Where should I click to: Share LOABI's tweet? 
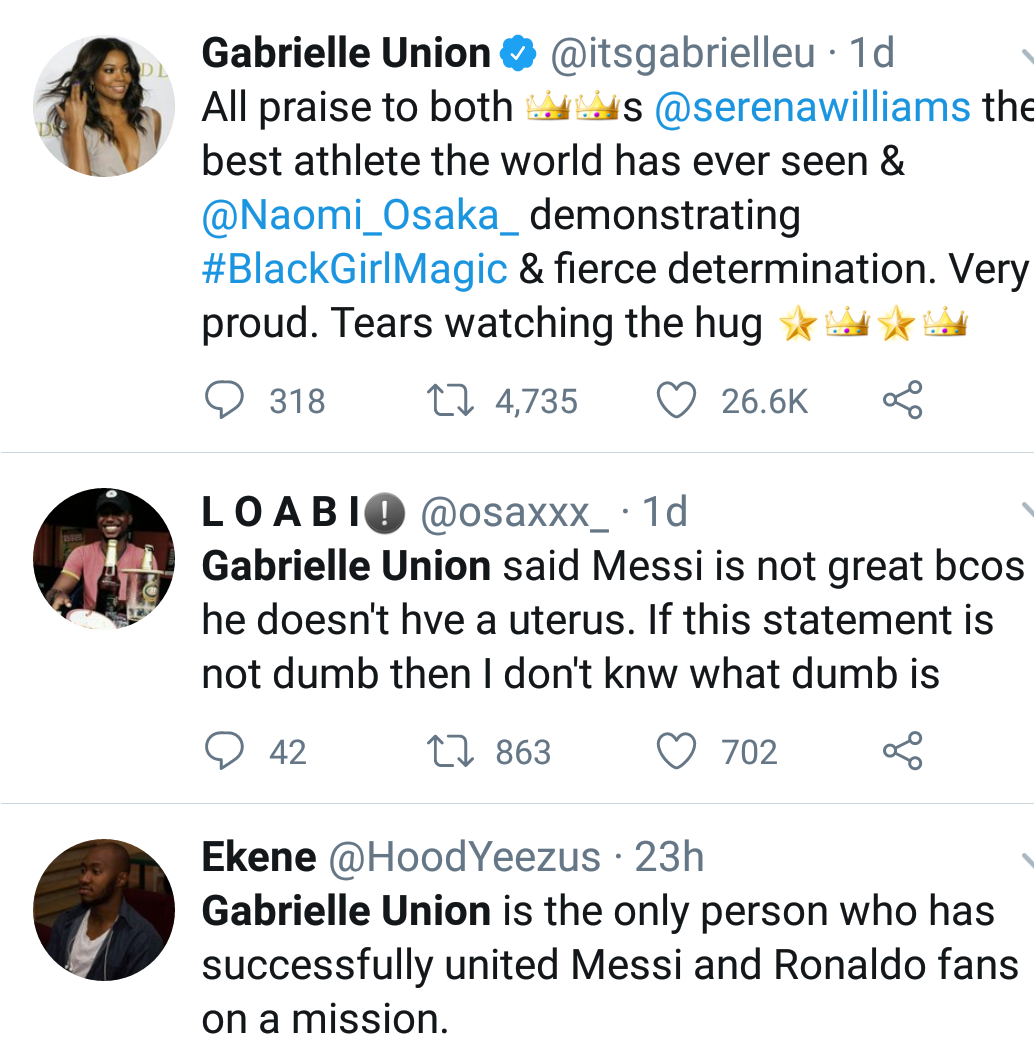point(901,752)
